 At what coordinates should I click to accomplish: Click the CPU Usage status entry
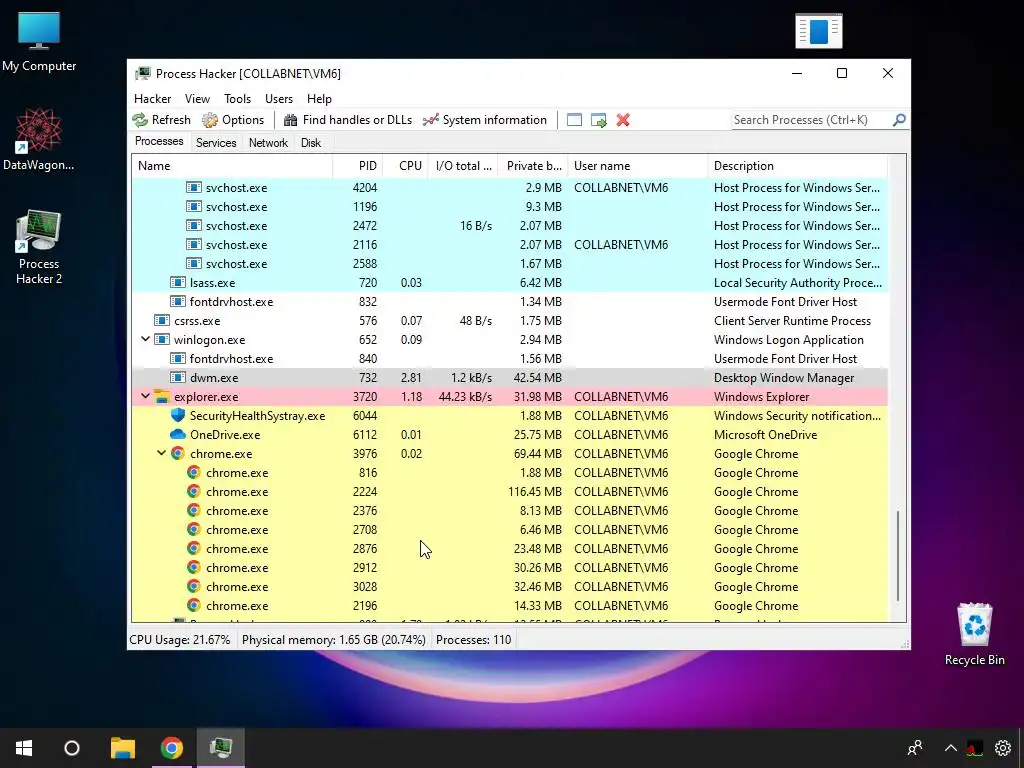pyautogui.click(x=180, y=640)
